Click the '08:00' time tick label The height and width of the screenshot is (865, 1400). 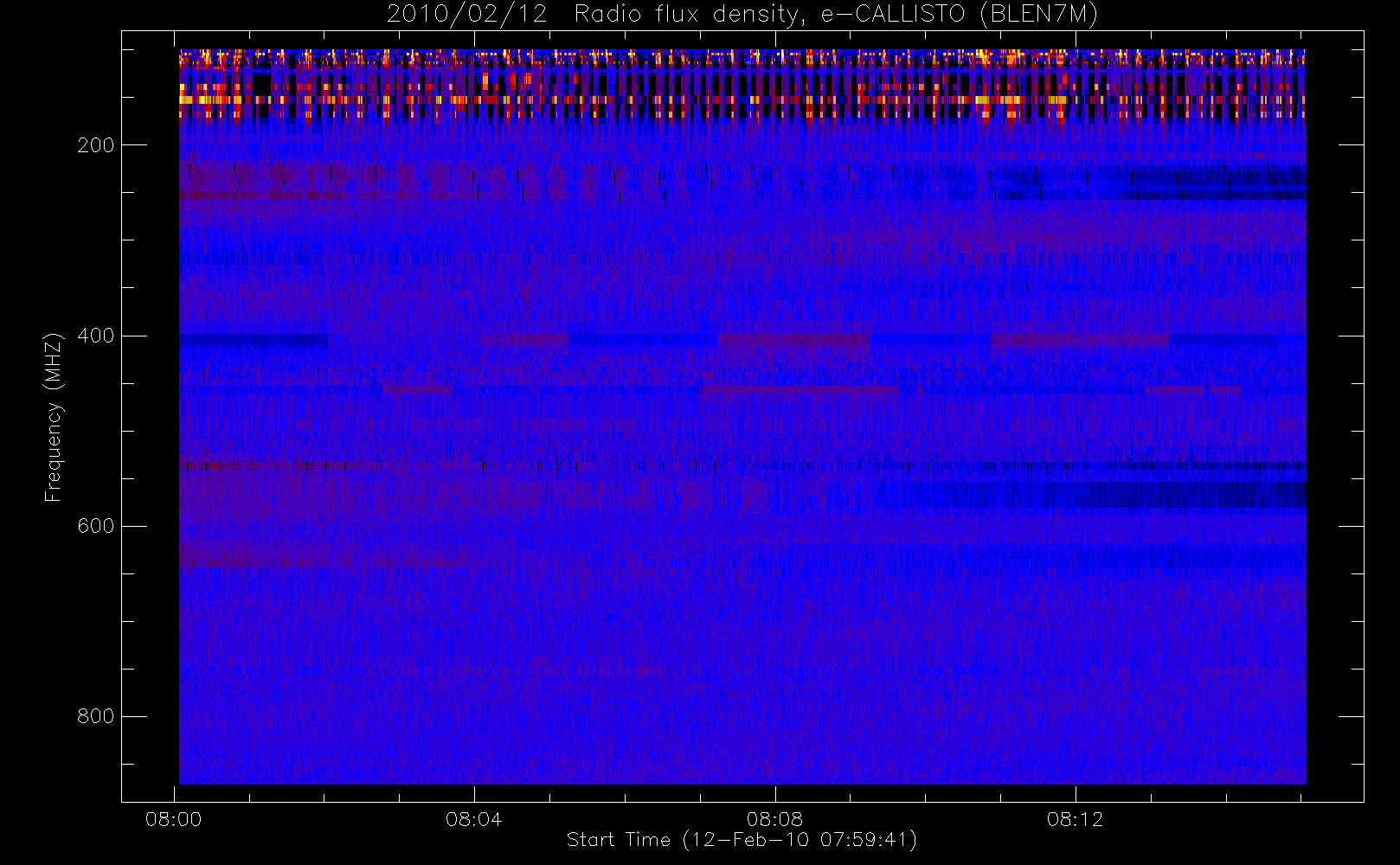point(173,819)
